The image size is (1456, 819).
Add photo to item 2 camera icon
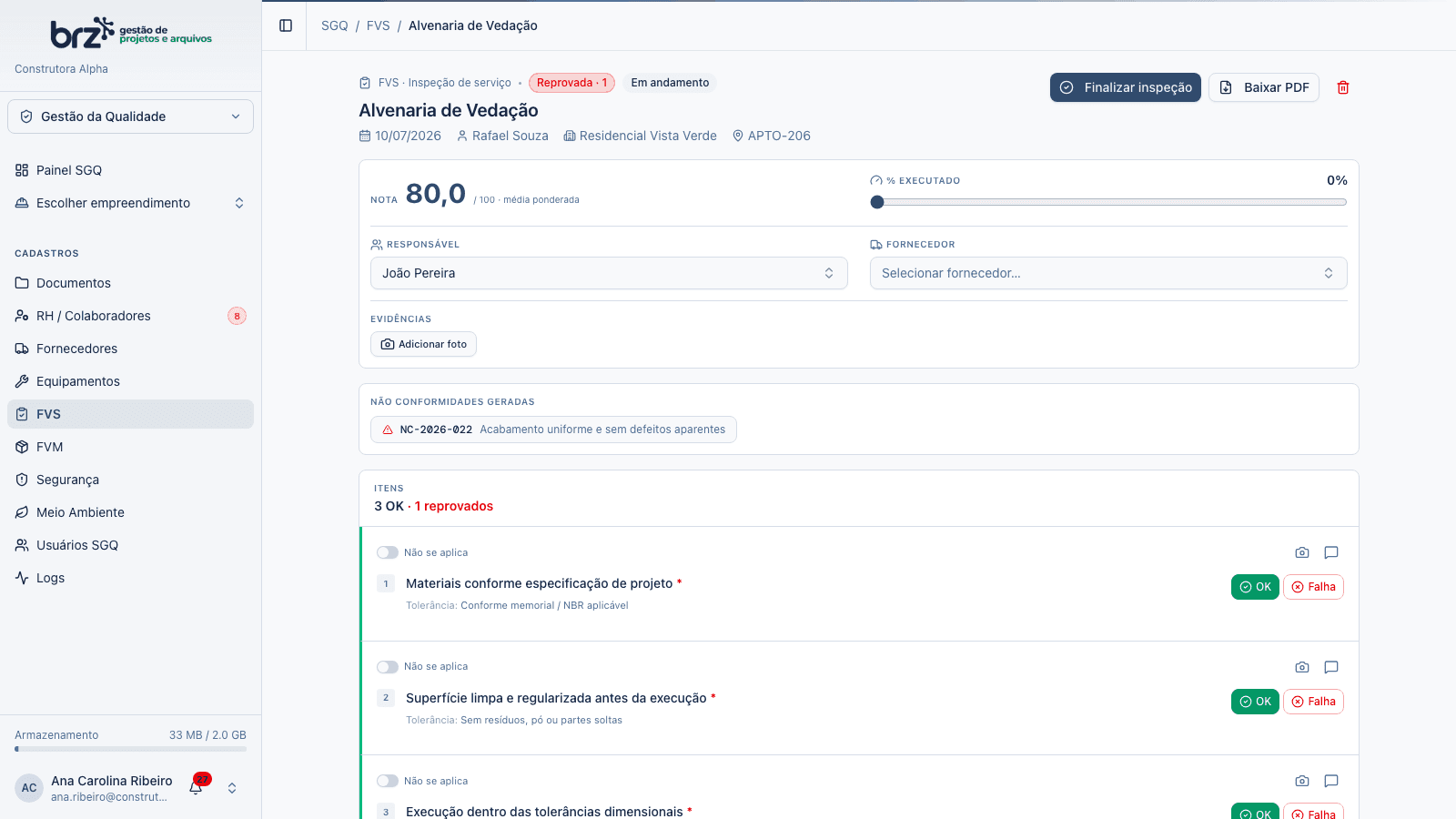click(x=1302, y=667)
